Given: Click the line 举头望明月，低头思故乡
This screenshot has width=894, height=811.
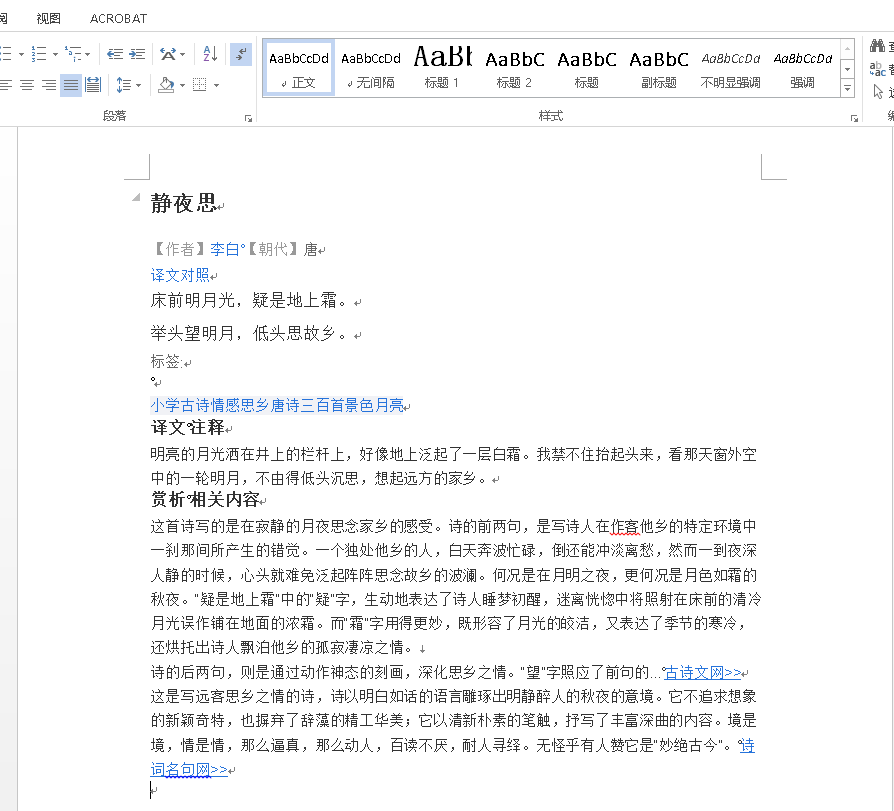Looking at the screenshot, I should pyautogui.click(x=248, y=333).
